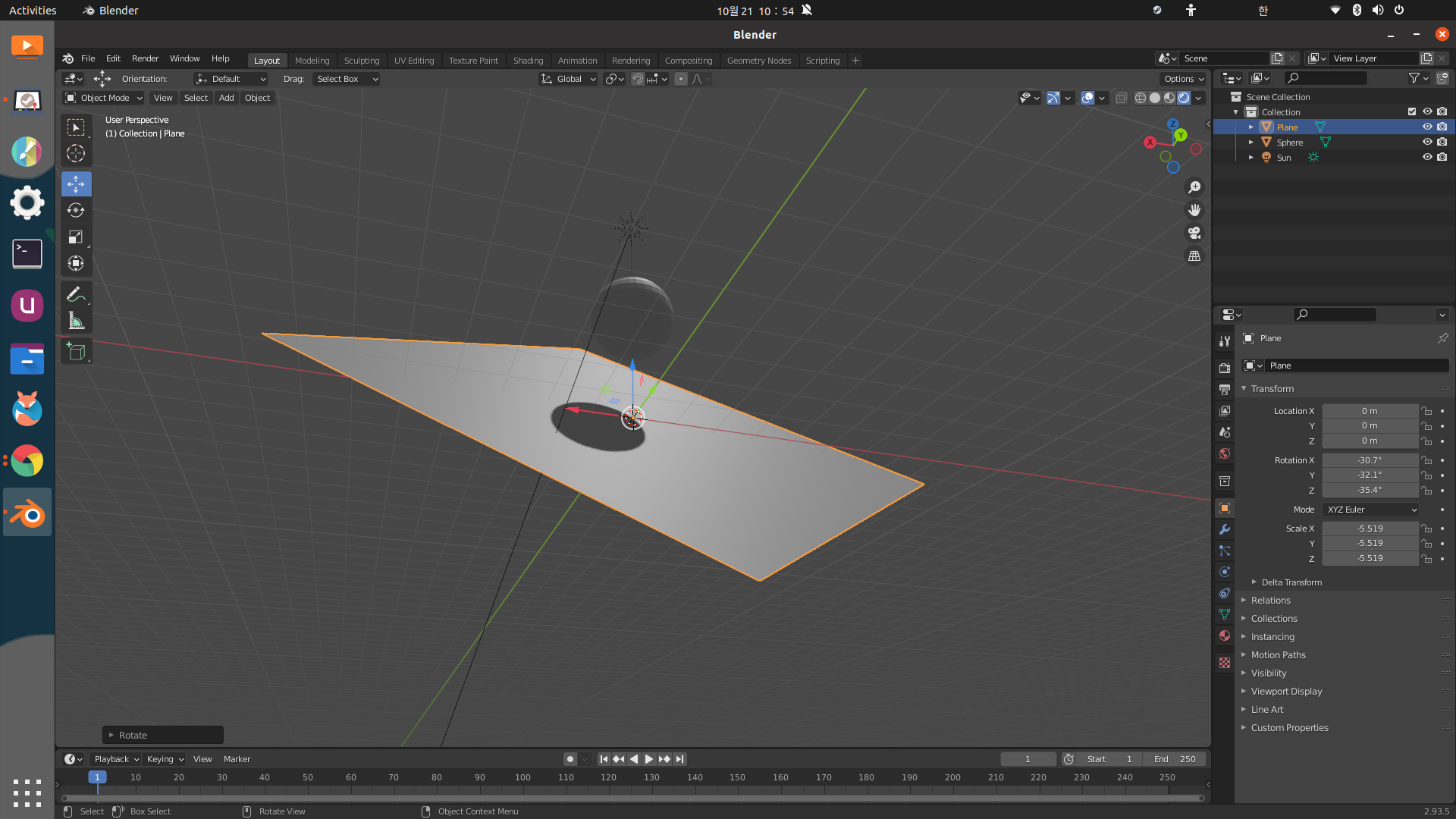Open Material properties tab
Screen dimensions: 1456x819
click(x=1224, y=635)
